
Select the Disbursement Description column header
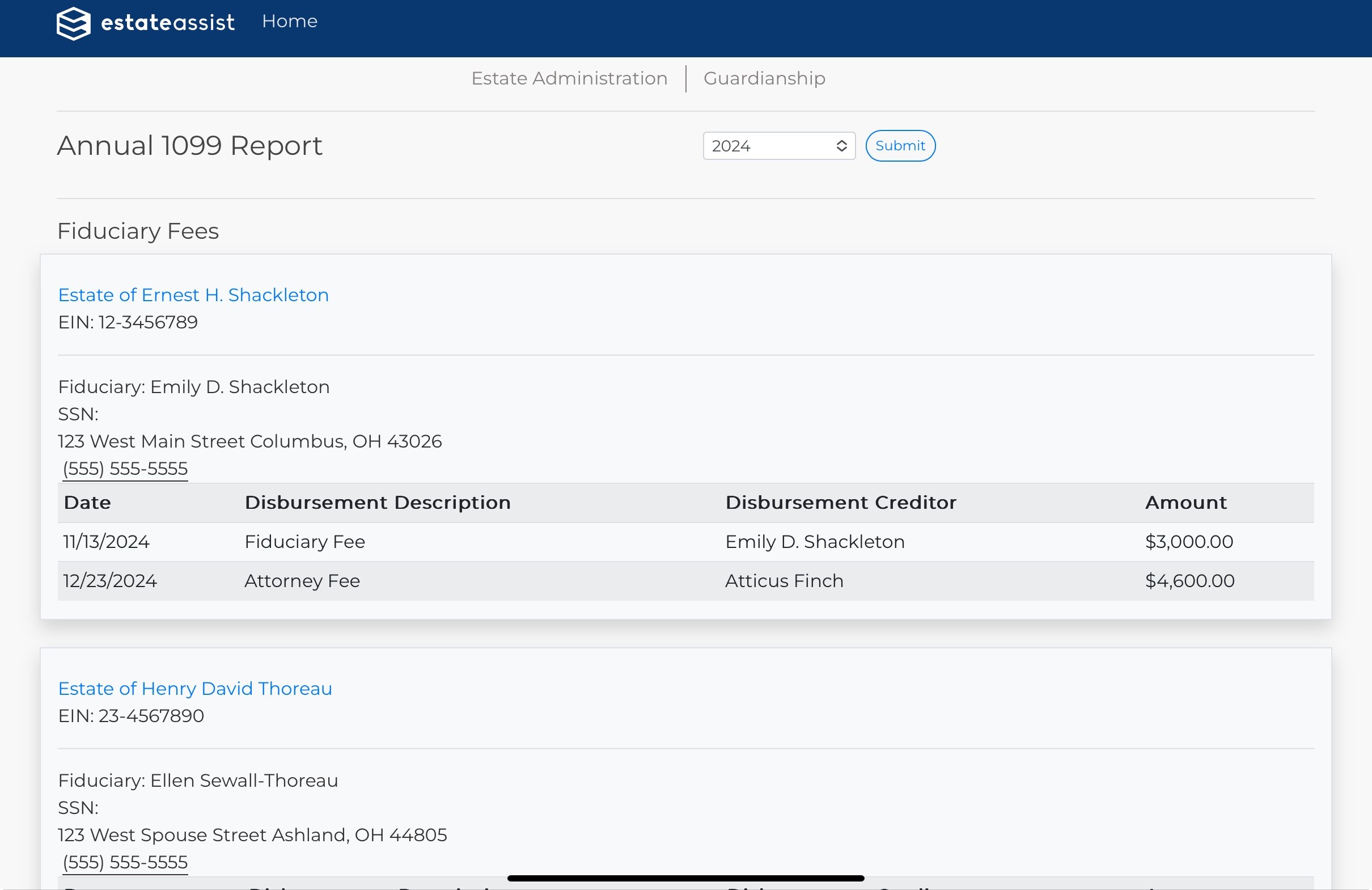tap(378, 503)
